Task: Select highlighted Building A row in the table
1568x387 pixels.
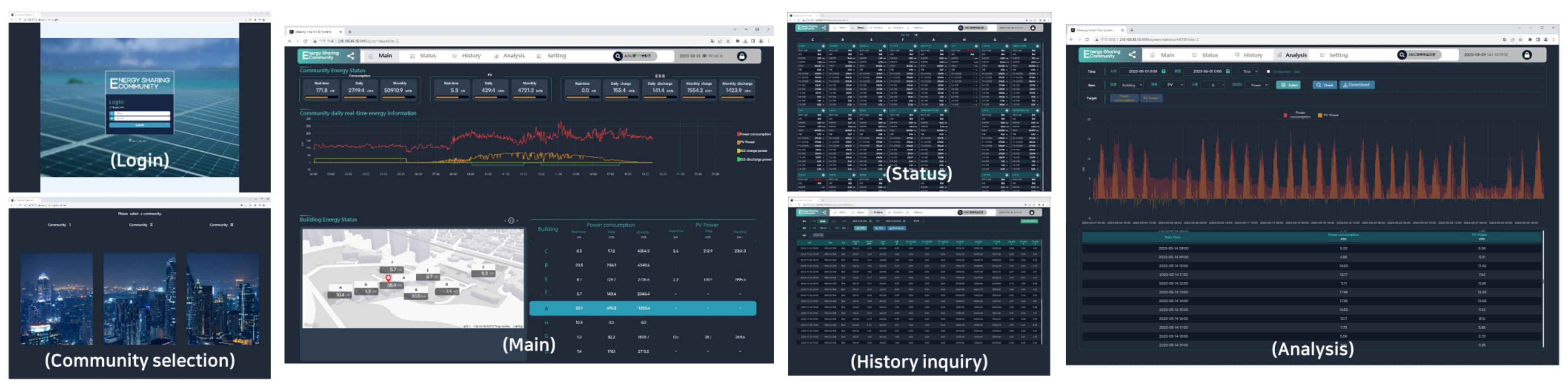Action: pos(642,308)
